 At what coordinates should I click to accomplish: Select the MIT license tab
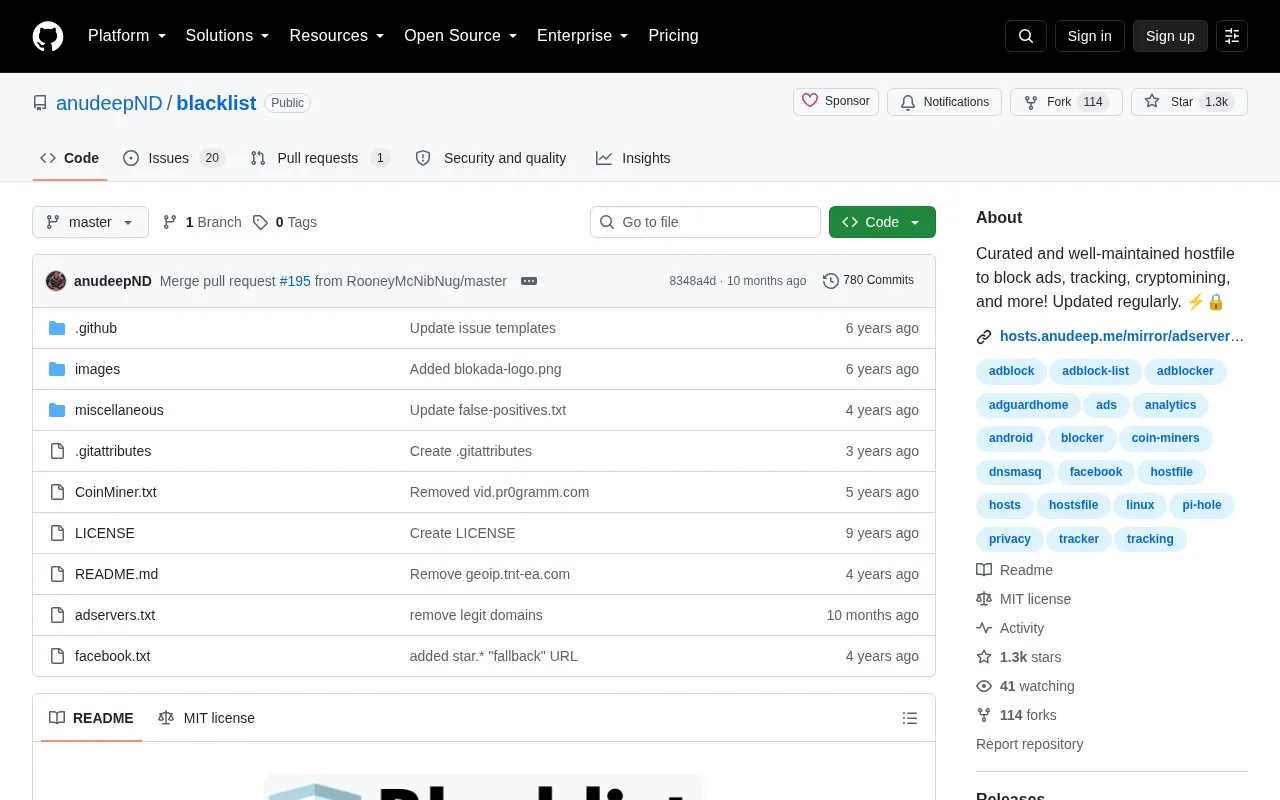(x=206, y=718)
